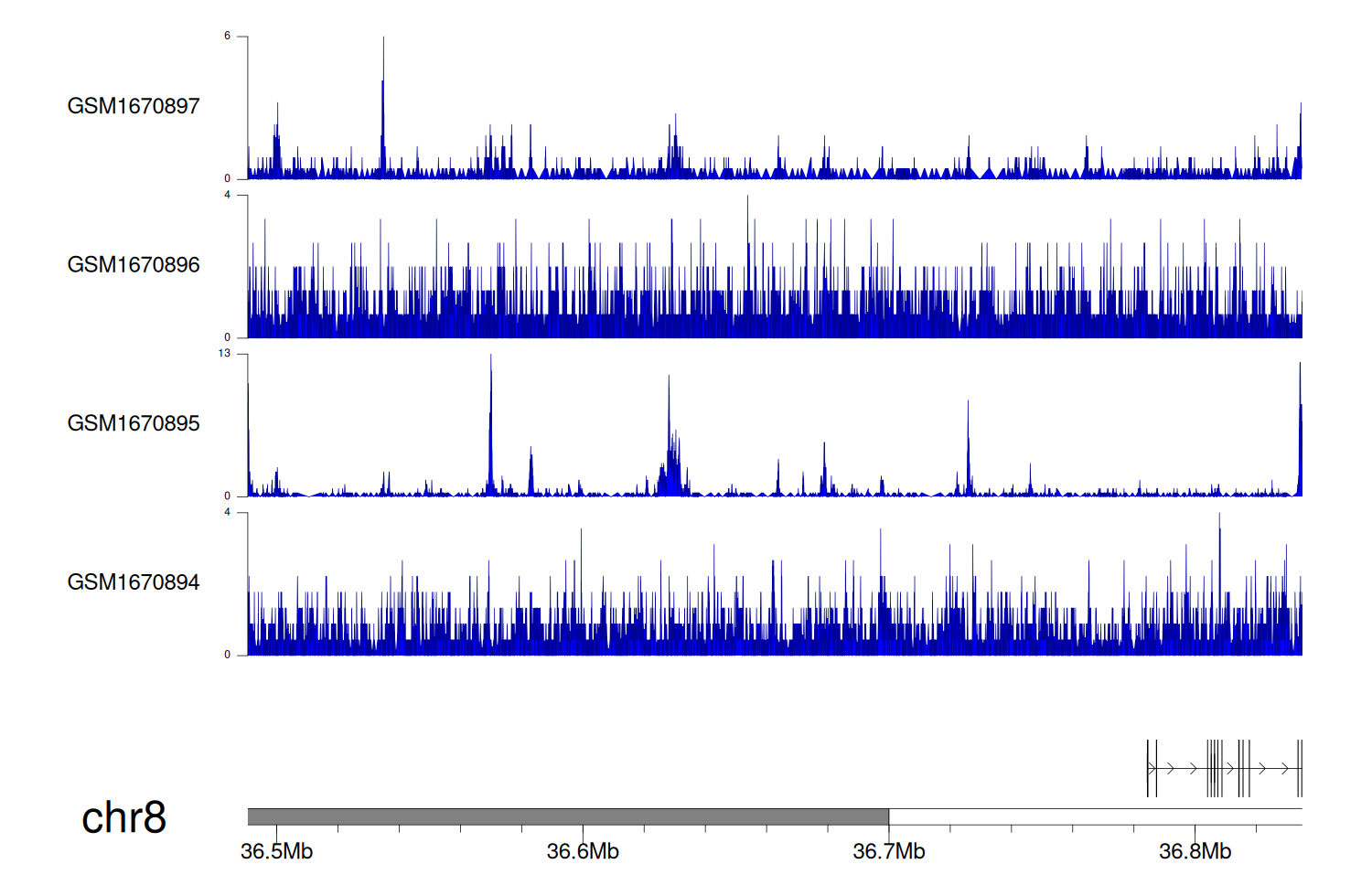1372x896 pixels.
Task: Select the GSM1670894 track label
Action: 134,582
